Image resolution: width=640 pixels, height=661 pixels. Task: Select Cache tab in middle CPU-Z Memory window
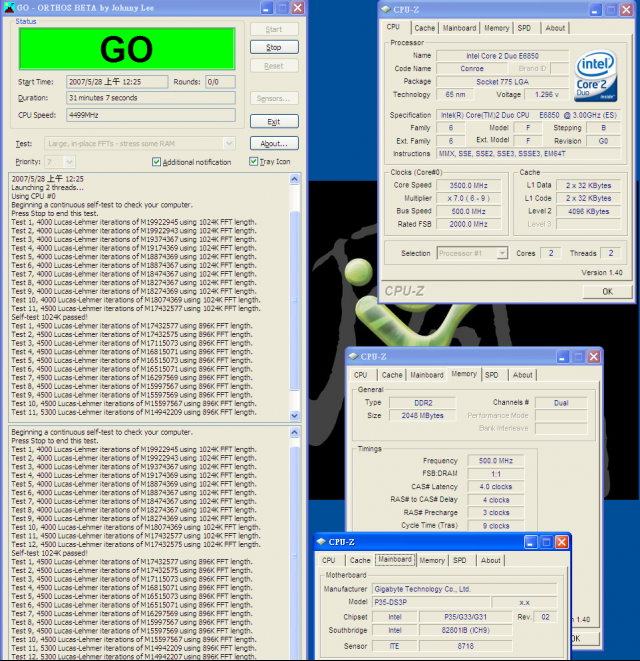392,375
